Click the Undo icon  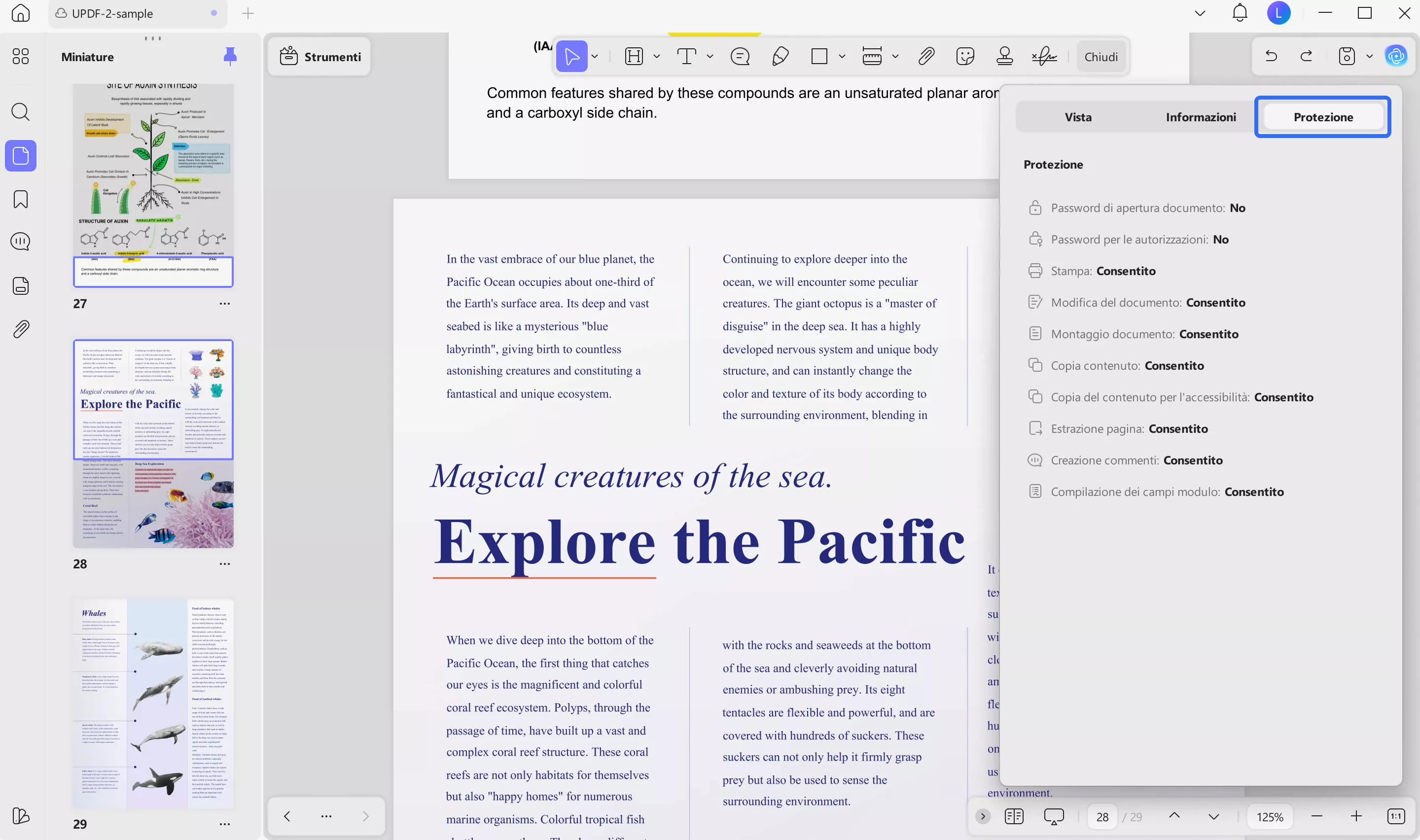pos(1271,56)
